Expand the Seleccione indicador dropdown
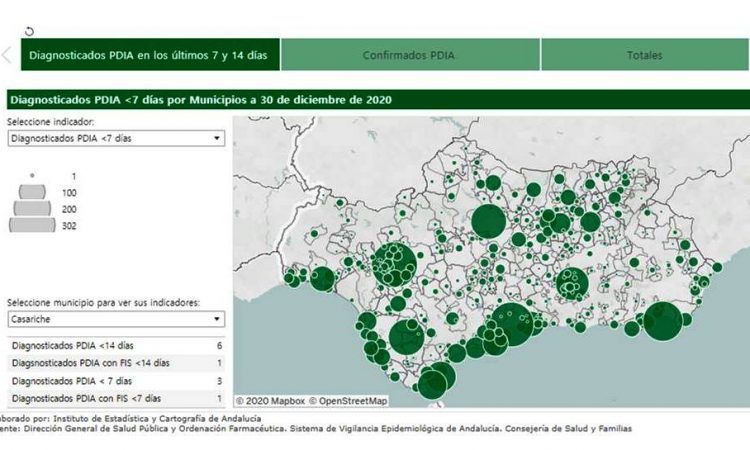The image size is (750, 450). pos(115,139)
